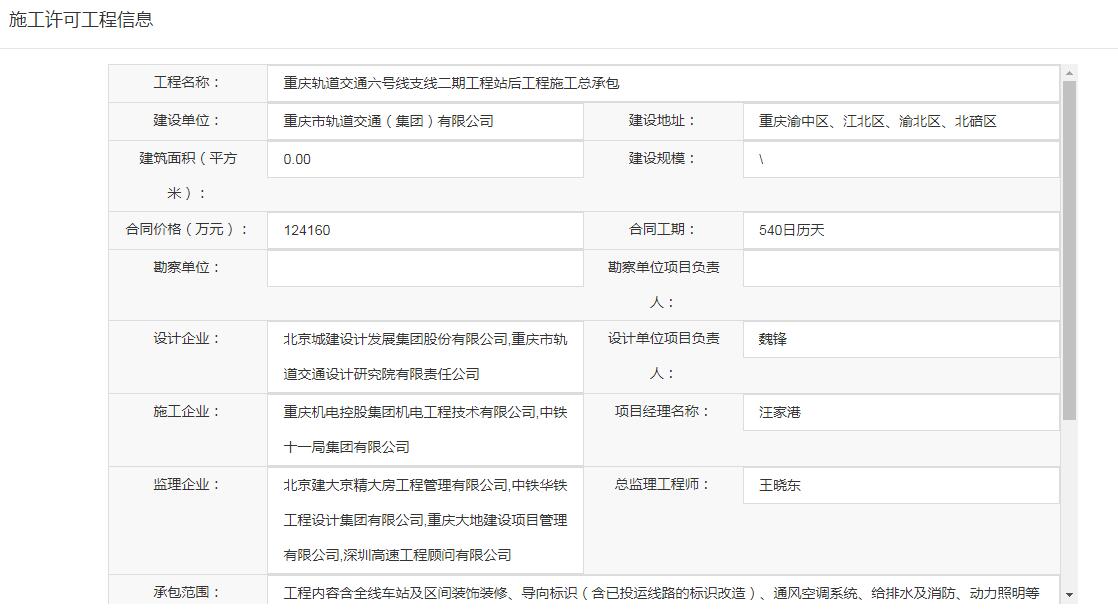Click the 设计企业 label

(187, 339)
